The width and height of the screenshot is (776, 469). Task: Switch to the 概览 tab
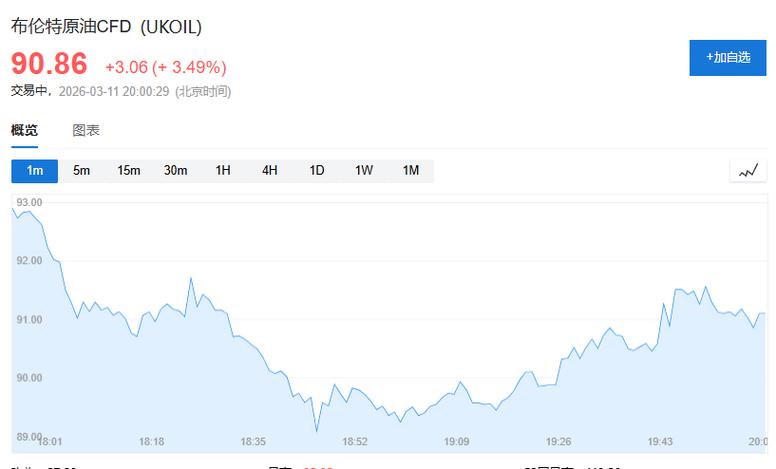pyautogui.click(x=24, y=131)
